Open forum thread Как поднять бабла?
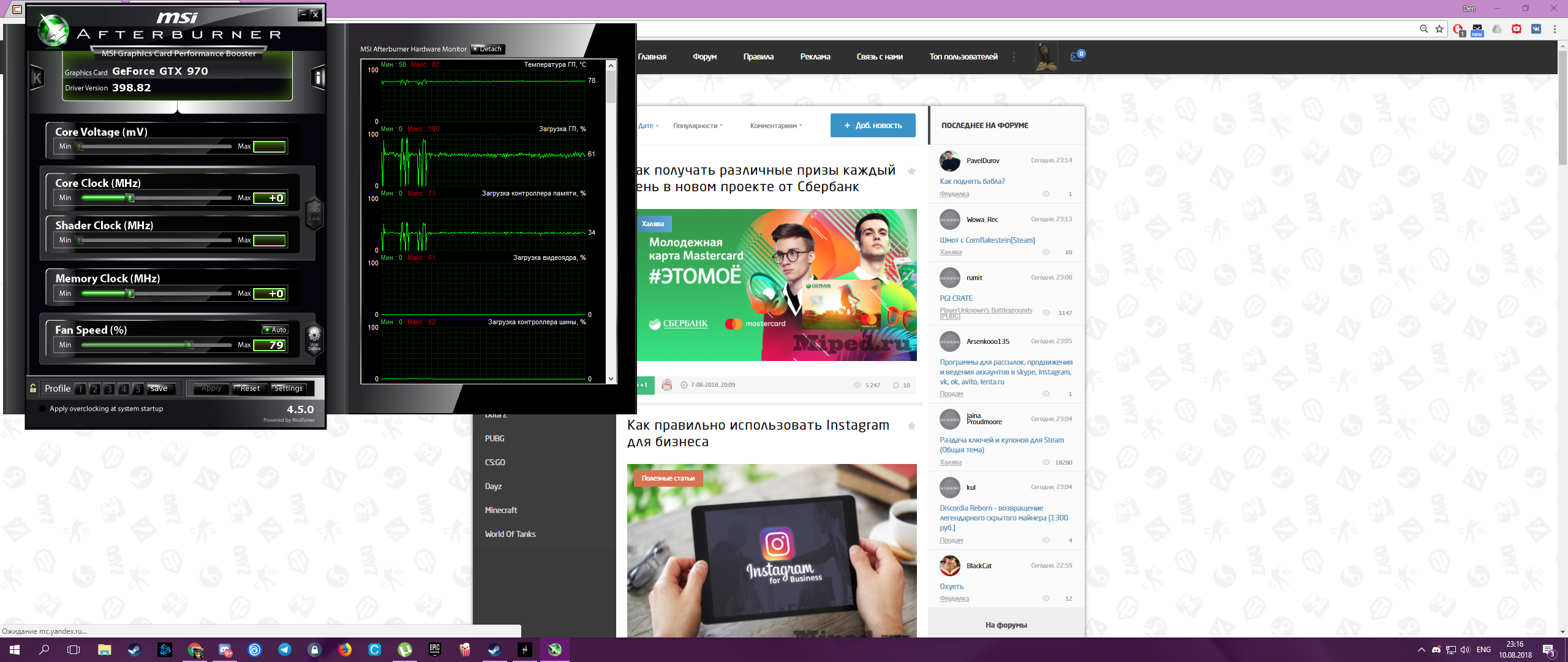 [x=972, y=181]
